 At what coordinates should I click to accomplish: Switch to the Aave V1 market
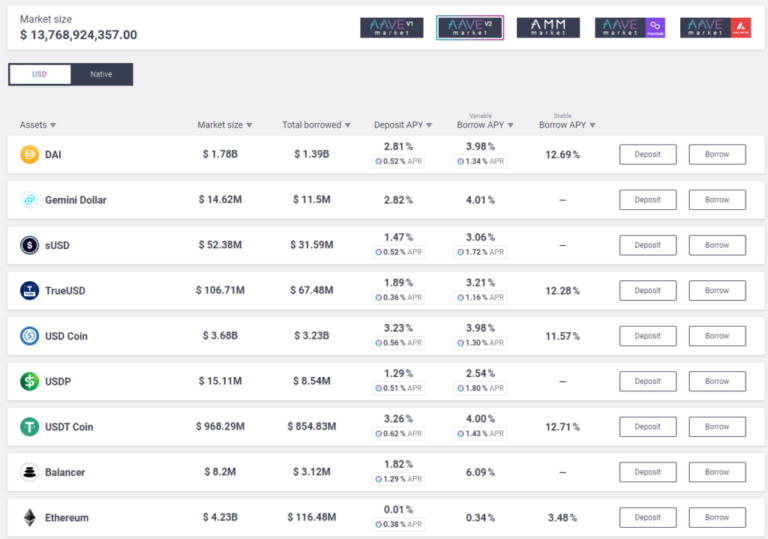[x=392, y=28]
